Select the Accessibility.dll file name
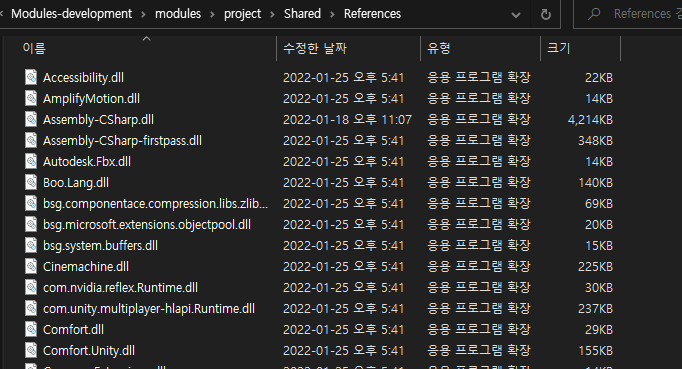This screenshot has height=369, width=682. click(x=83, y=77)
